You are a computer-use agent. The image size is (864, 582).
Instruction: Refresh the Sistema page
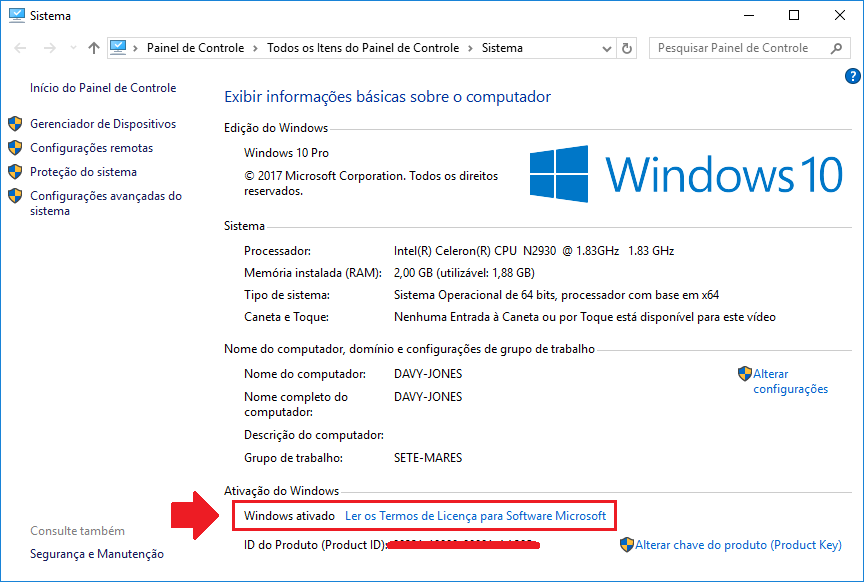[x=627, y=48]
